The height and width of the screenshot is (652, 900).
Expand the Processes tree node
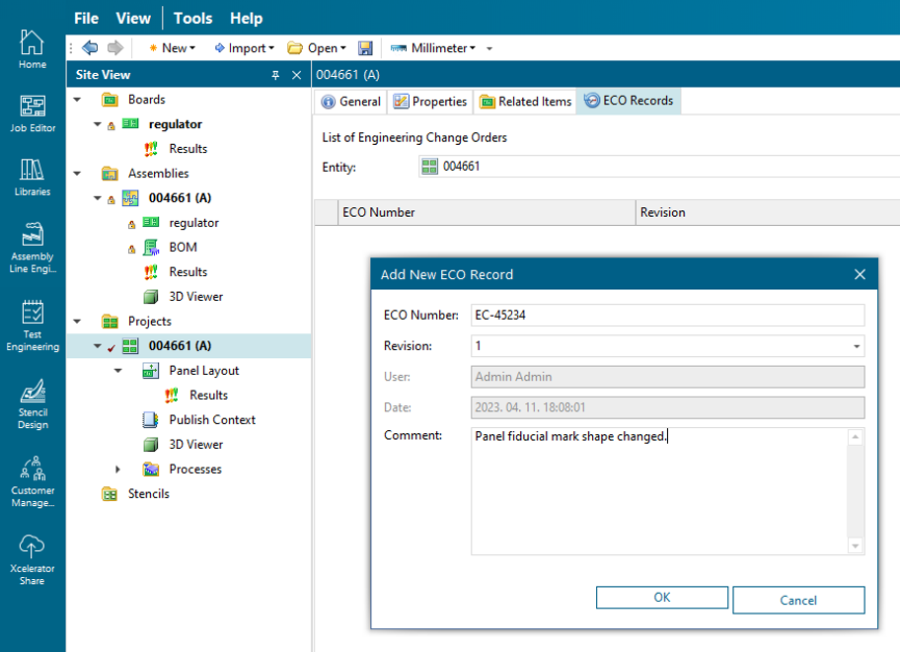117,469
